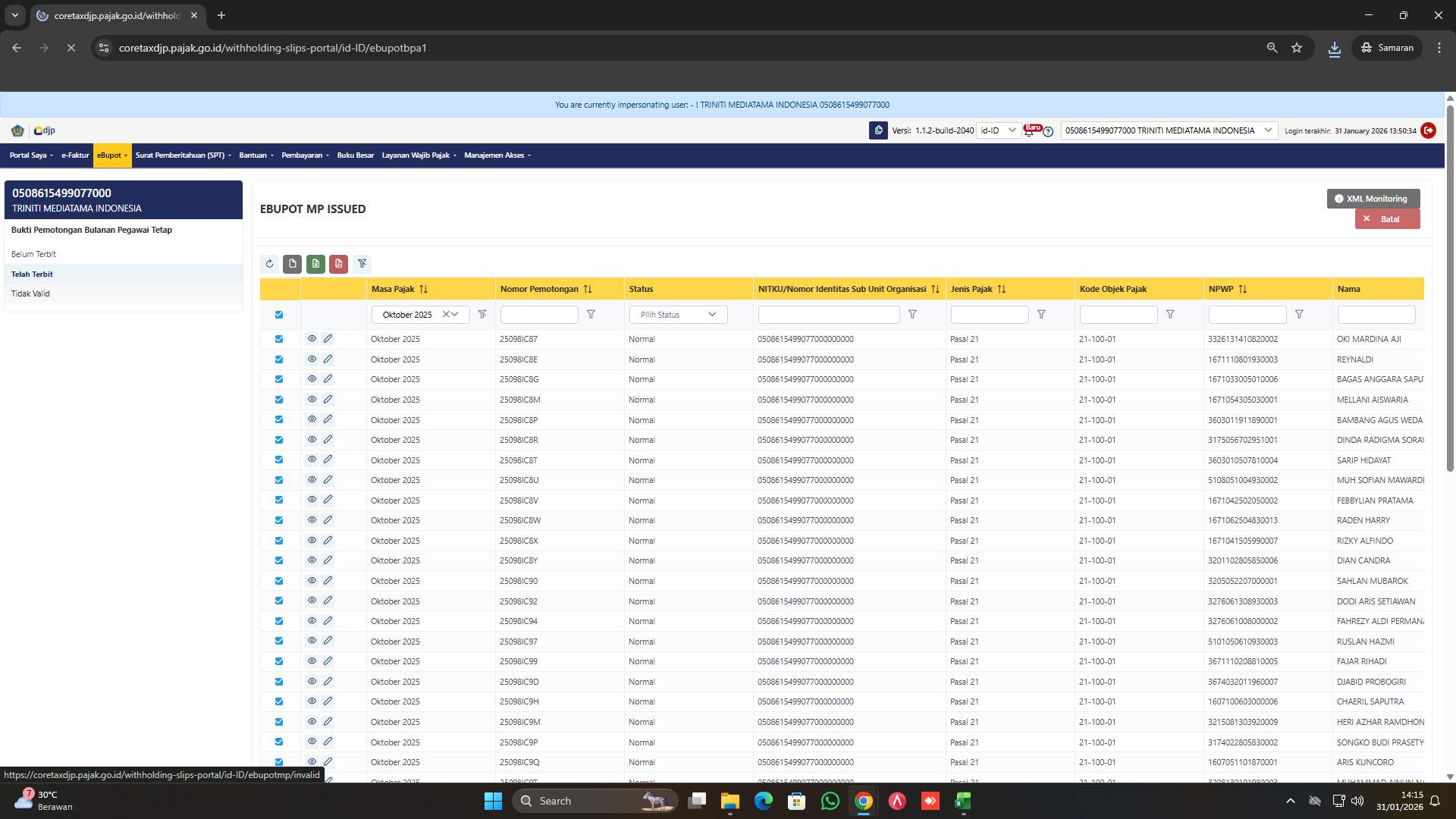The width and height of the screenshot is (1456, 819).
Task: Export the table to Excel (green icon)
Action: click(315, 264)
